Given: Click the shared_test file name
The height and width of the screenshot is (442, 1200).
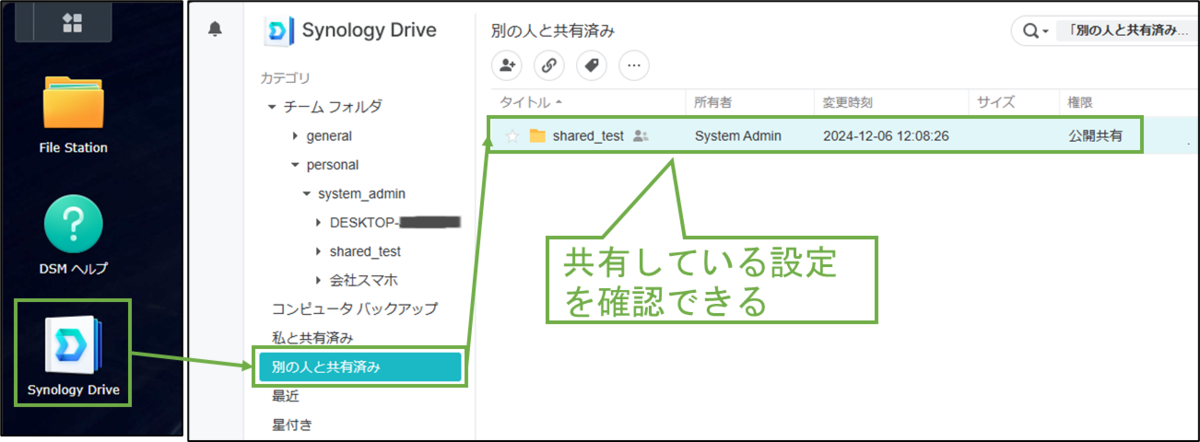Looking at the screenshot, I should pyautogui.click(x=588, y=136).
